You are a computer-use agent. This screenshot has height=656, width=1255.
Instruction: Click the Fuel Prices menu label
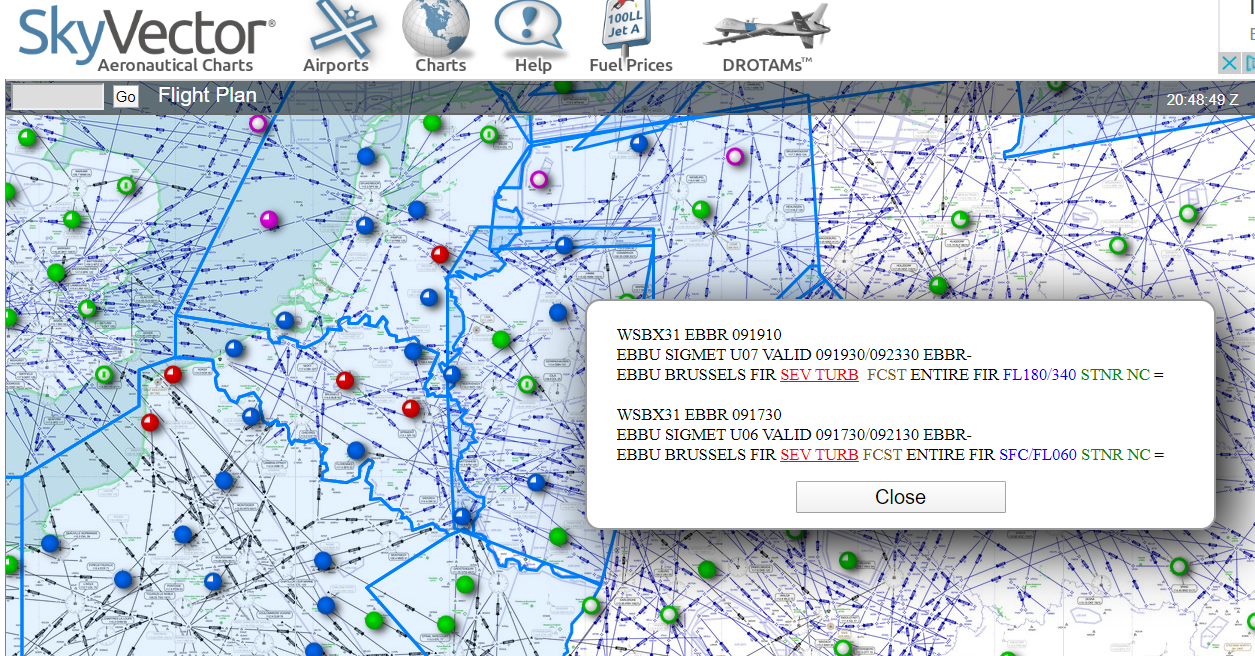click(x=631, y=65)
